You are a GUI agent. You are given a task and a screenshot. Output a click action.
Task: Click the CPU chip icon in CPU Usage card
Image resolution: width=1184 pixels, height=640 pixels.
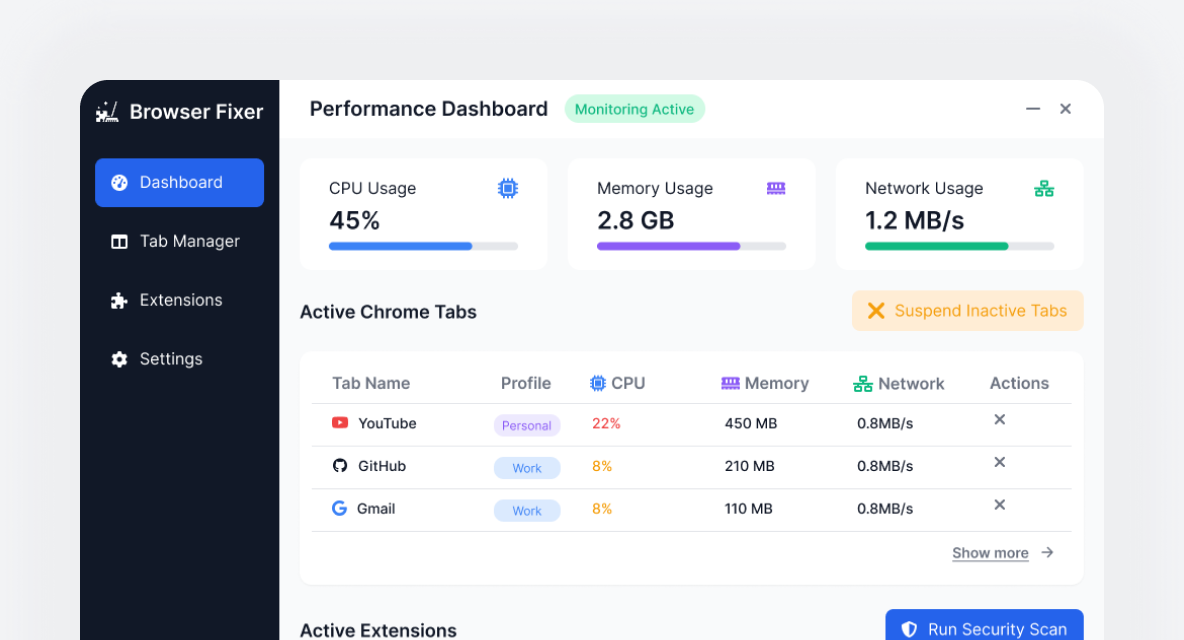tap(508, 188)
